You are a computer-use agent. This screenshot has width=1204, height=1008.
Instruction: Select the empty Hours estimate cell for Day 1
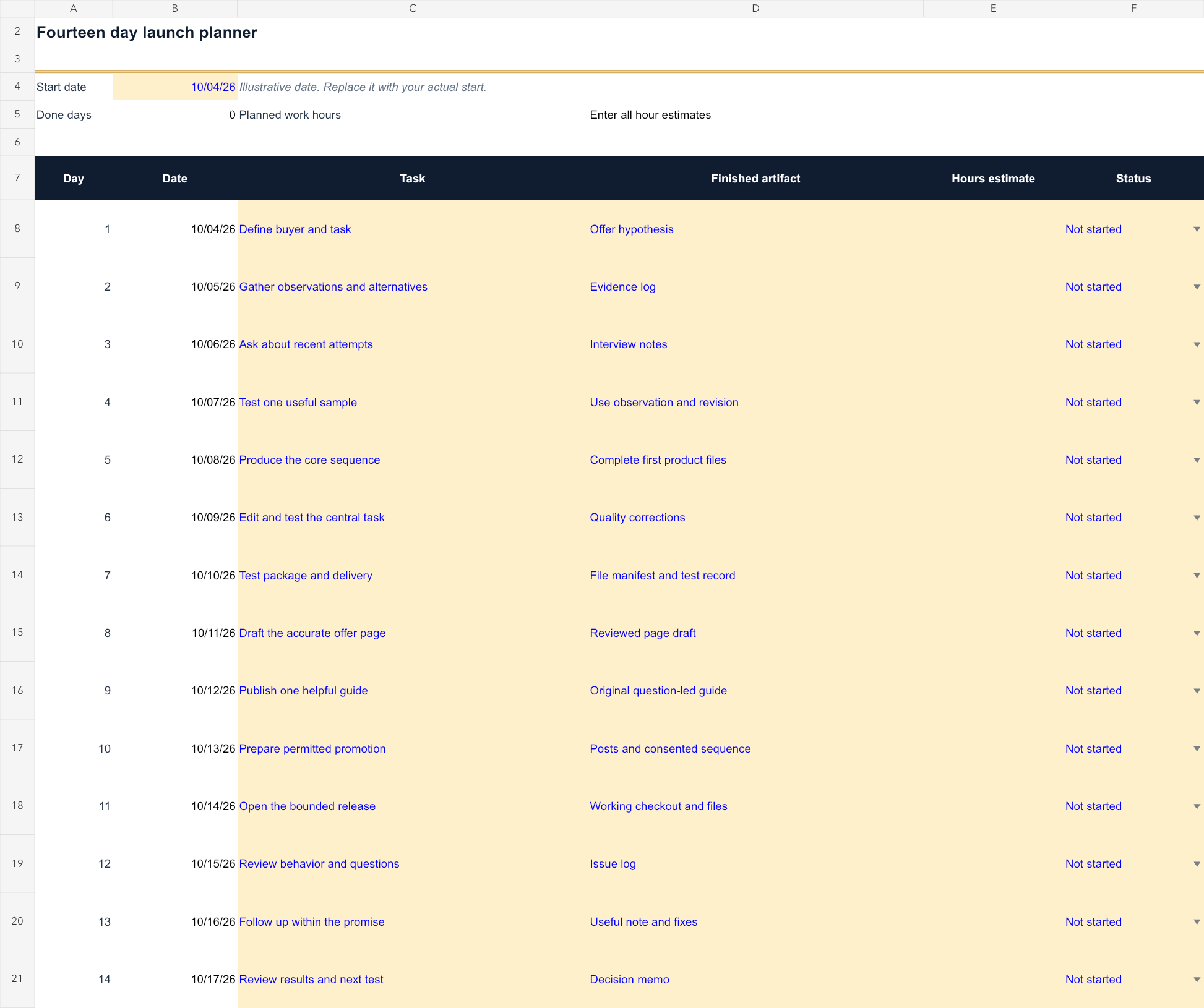coord(993,229)
